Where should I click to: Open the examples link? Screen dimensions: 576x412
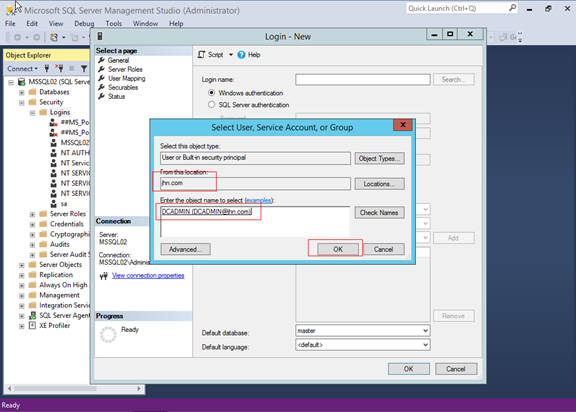259,200
